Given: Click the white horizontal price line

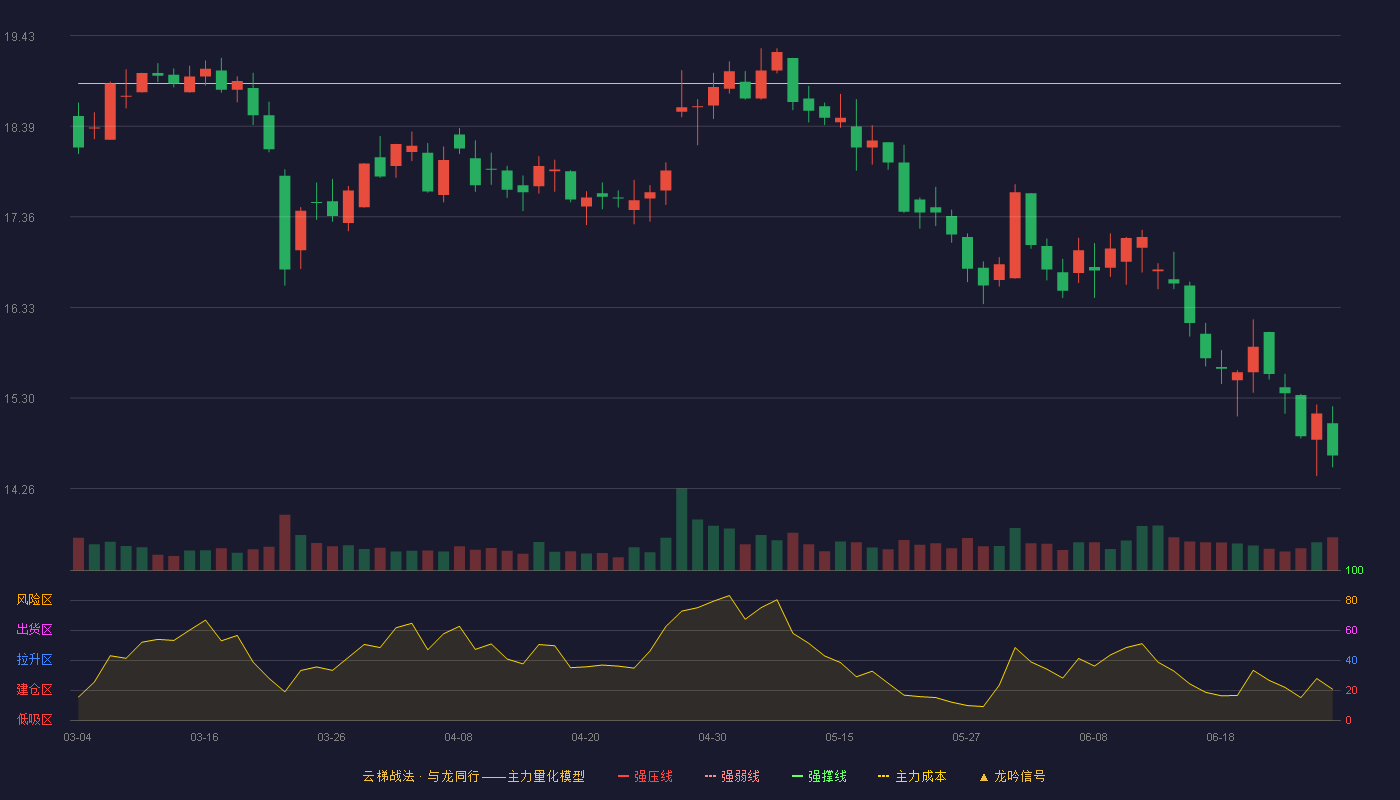Looking at the screenshot, I should click(710, 84).
